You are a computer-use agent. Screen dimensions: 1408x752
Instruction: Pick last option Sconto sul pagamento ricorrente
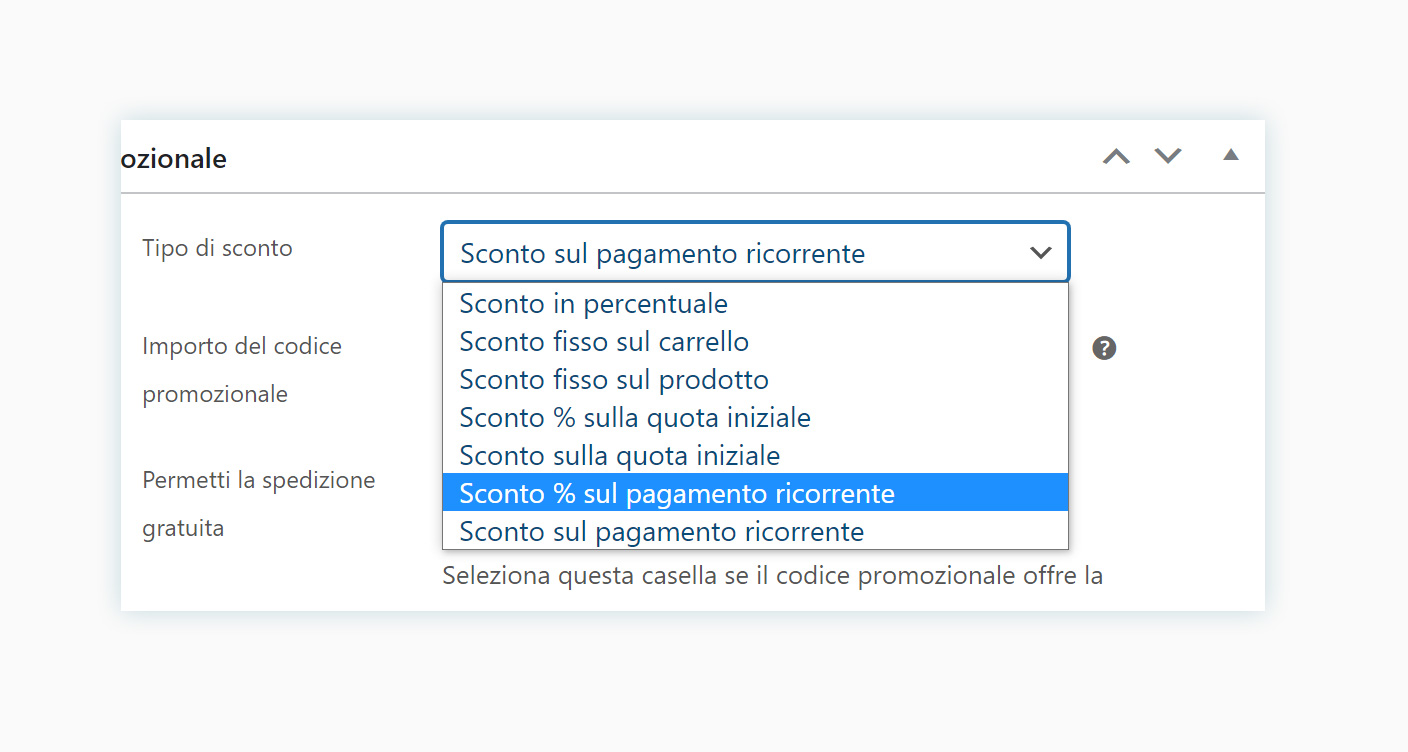point(755,531)
